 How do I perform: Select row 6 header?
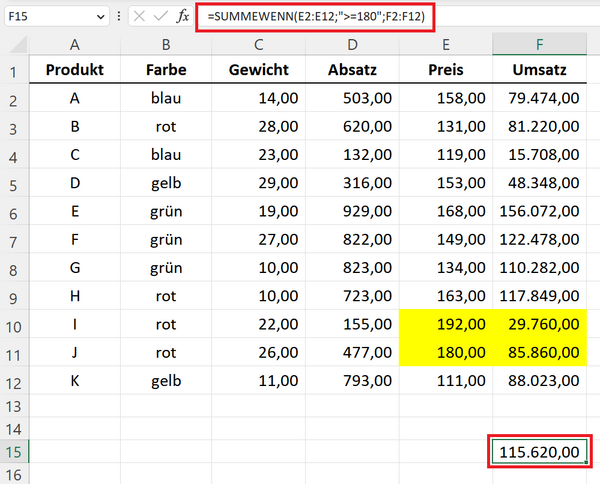(14, 213)
